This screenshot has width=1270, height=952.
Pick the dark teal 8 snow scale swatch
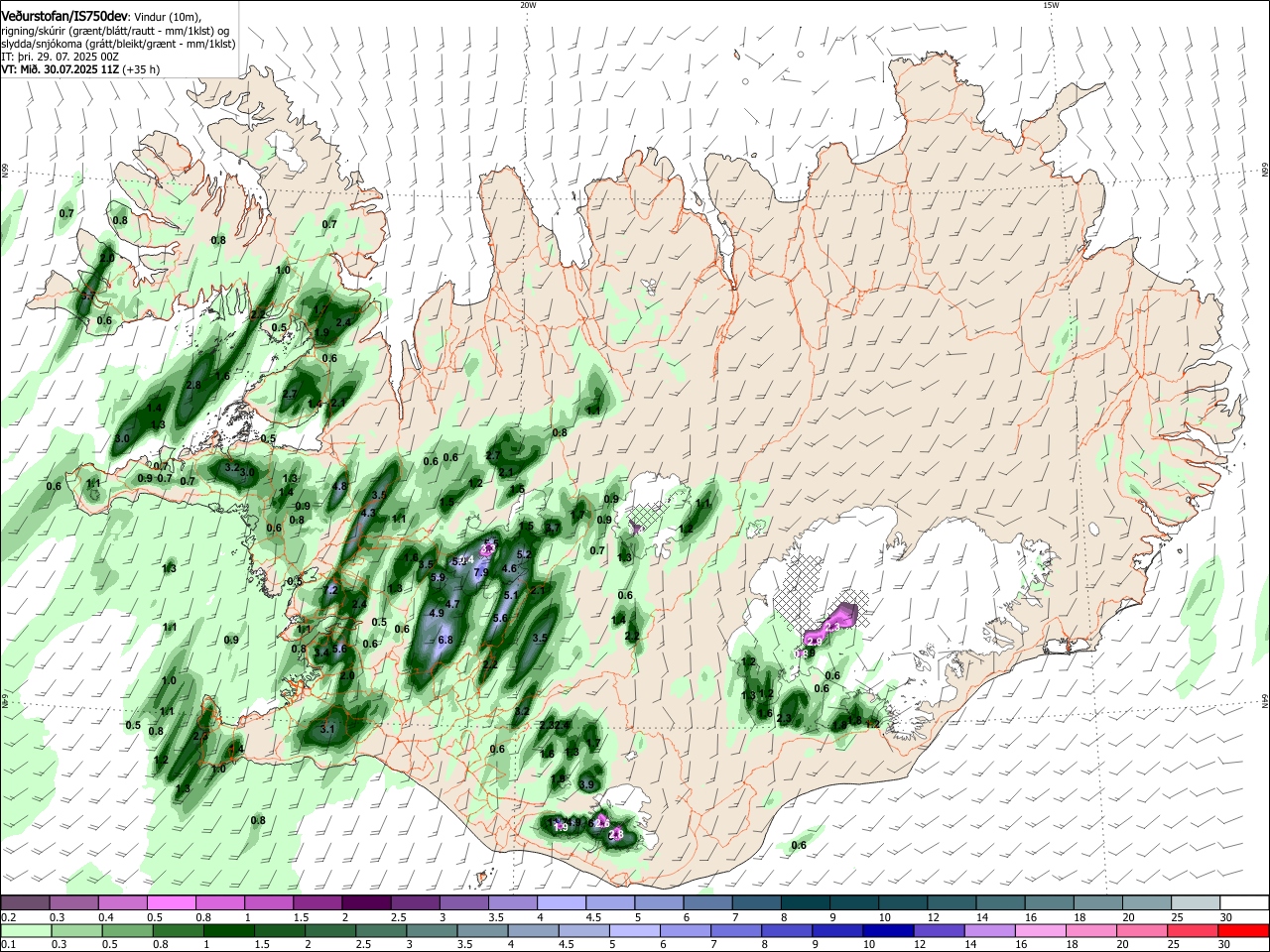click(805, 903)
